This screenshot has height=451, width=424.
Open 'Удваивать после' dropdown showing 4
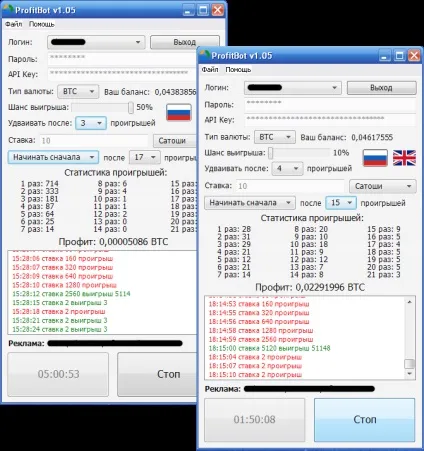click(x=287, y=169)
